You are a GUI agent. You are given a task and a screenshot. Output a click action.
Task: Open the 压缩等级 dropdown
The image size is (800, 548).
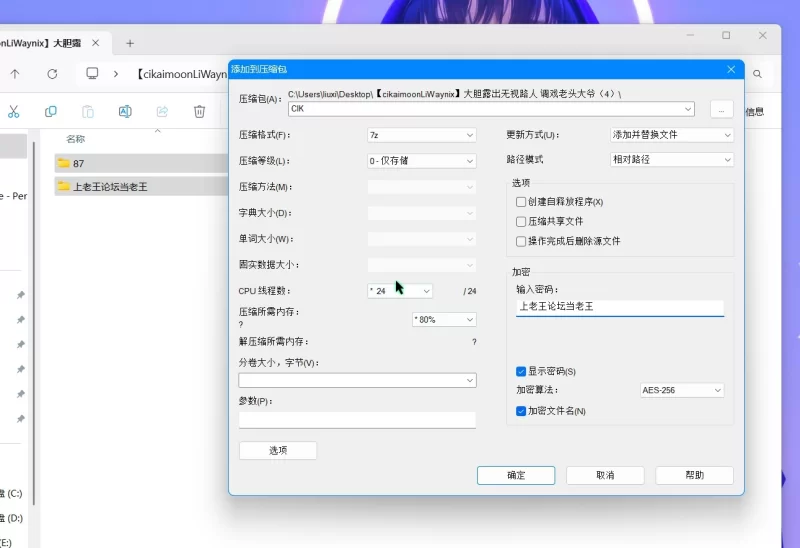click(421, 161)
